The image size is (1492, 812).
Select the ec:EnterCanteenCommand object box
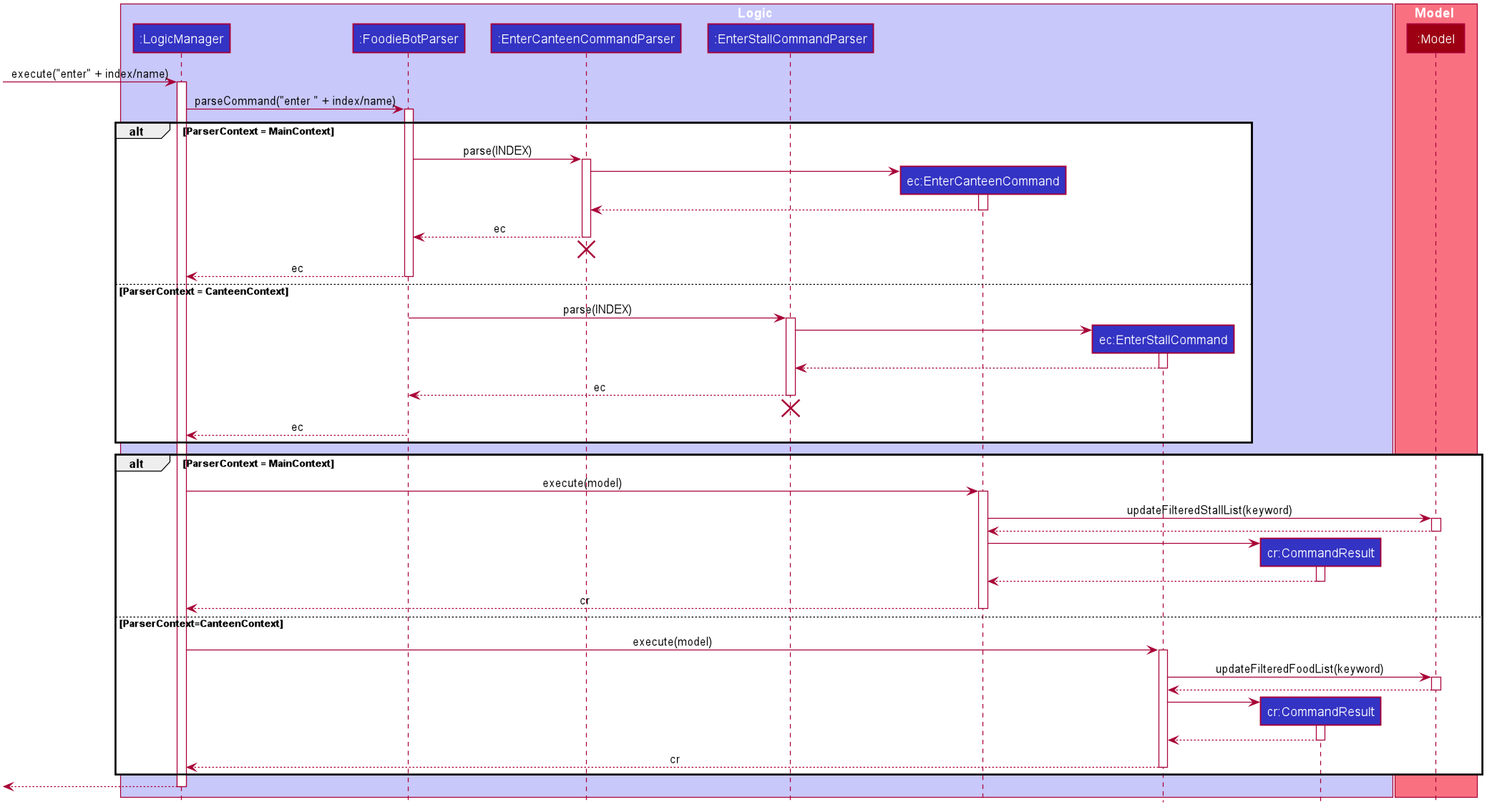[x=983, y=181]
